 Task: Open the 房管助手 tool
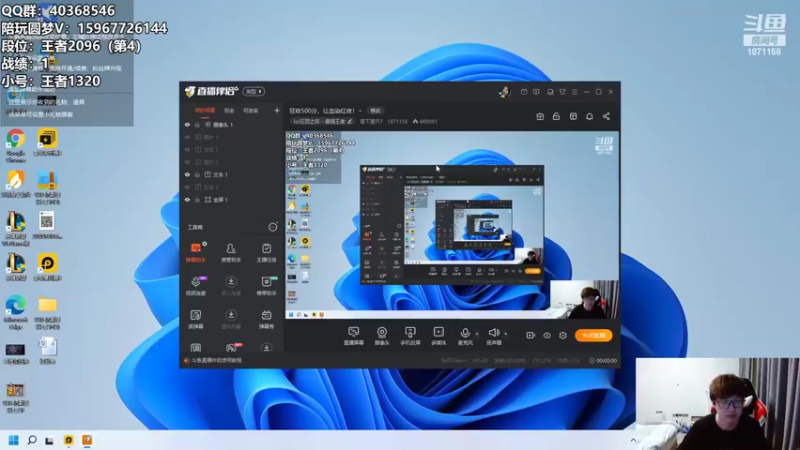click(x=231, y=252)
